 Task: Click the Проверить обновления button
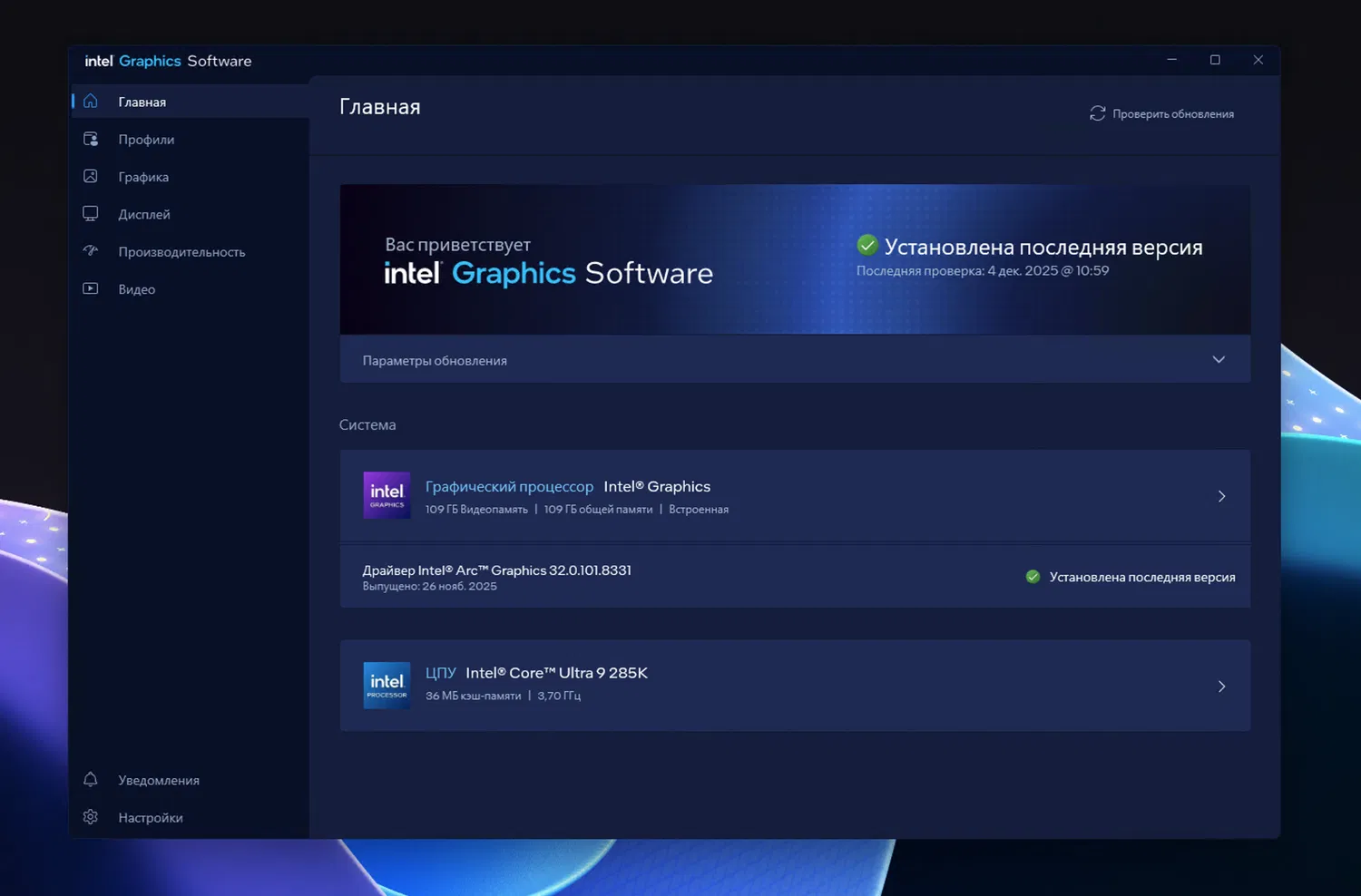pos(1161,113)
